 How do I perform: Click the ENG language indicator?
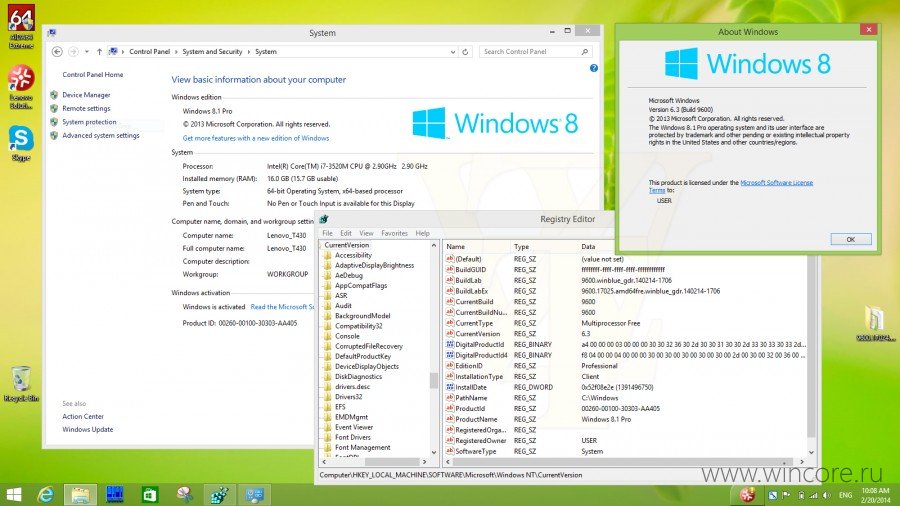pos(845,495)
